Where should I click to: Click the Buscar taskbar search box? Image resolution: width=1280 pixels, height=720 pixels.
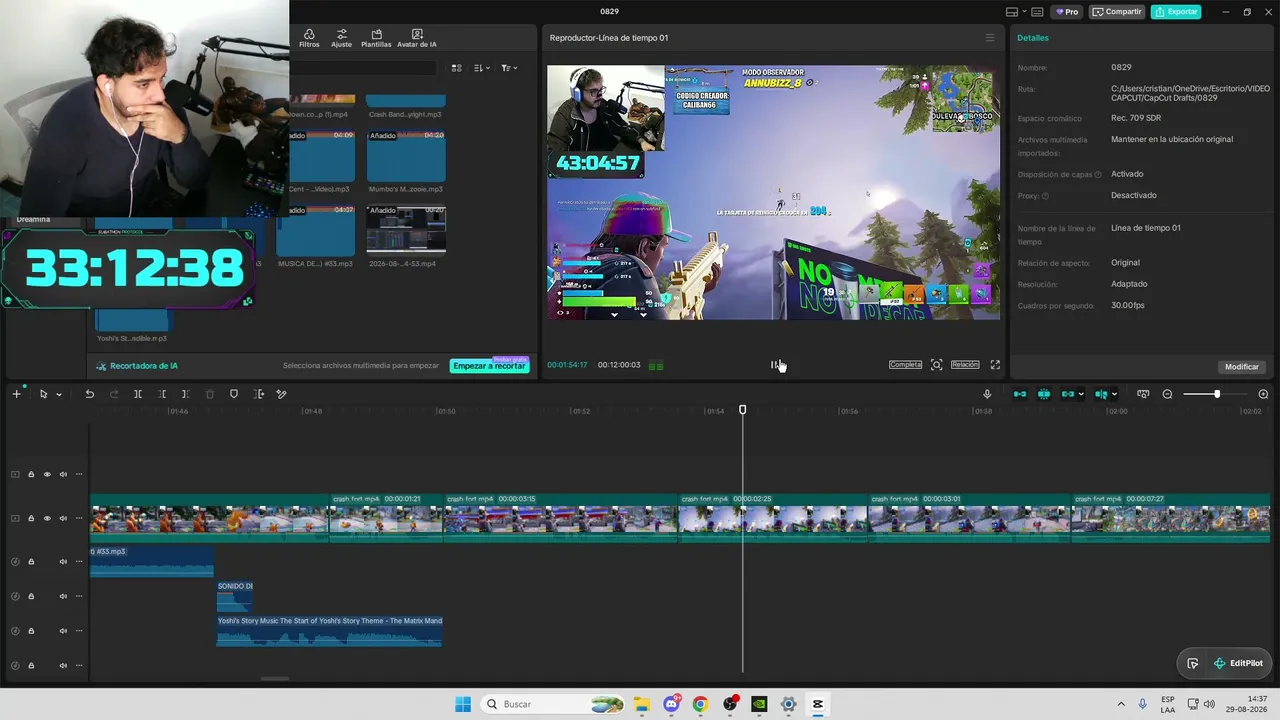[553, 704]
